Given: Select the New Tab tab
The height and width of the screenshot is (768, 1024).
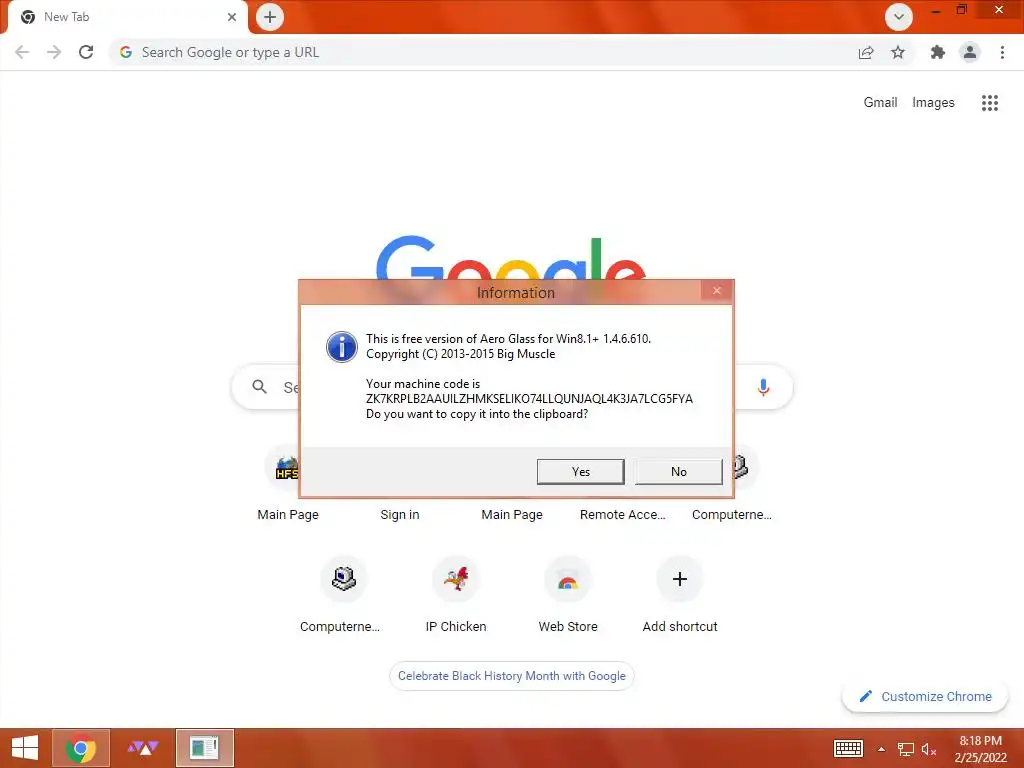Looking at the screenshot, I should click(x=127, y=17).
